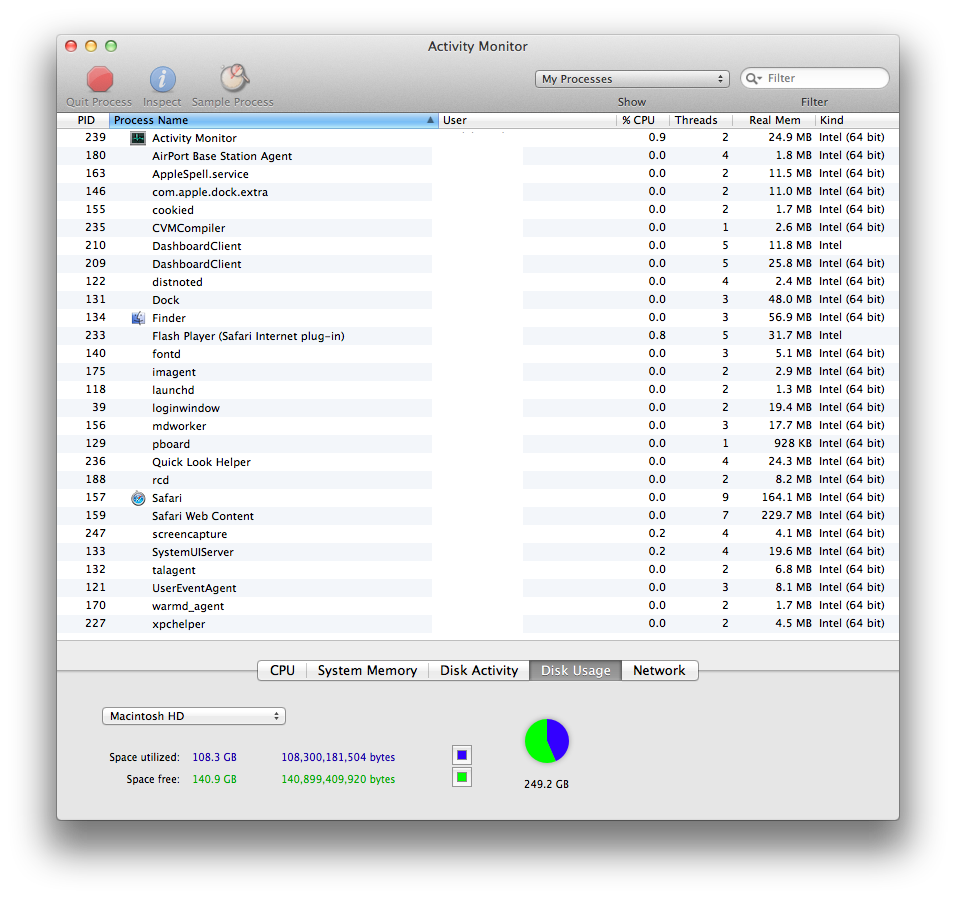Select the Activity Monitor app icon in list
Image resolution: width=956 pixels, height=899 pixels.
point(138,138)
